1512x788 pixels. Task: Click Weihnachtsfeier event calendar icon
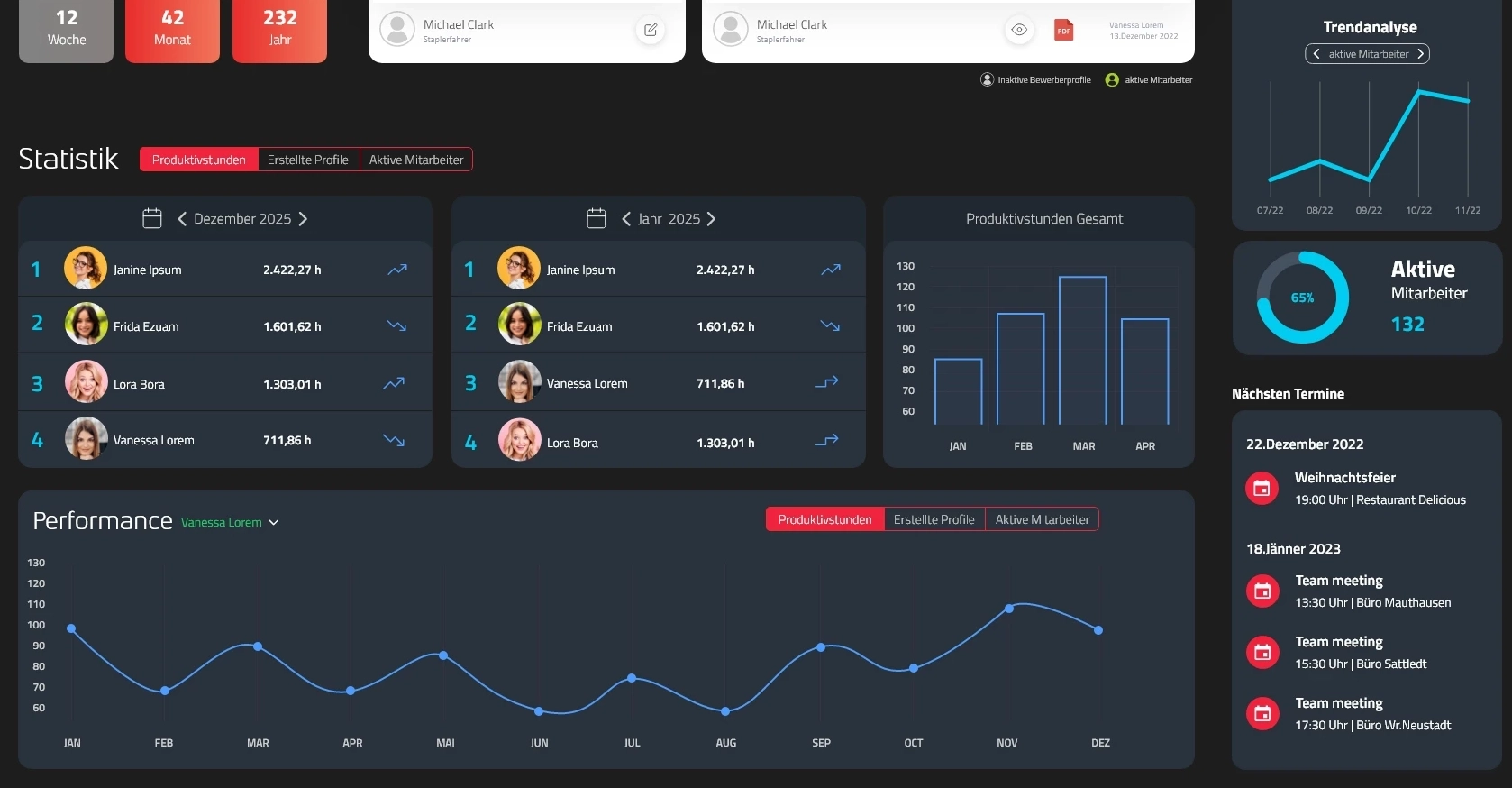pyautogui.click(x=1262, y=488)
